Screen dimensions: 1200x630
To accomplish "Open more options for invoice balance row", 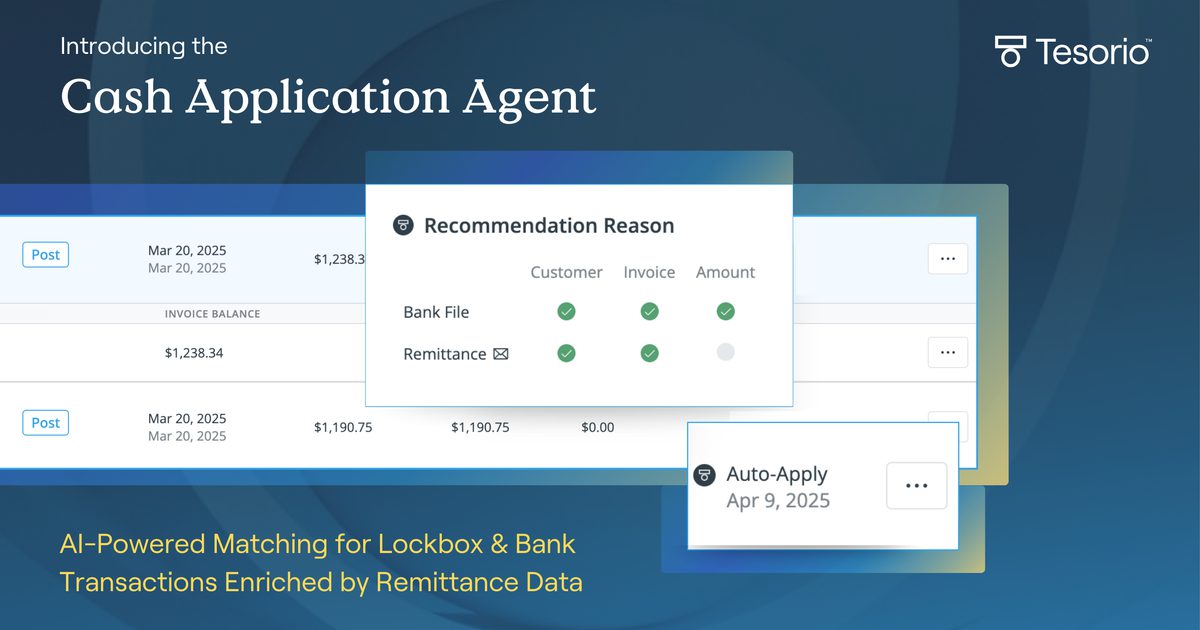I will (x=948, y=352).
